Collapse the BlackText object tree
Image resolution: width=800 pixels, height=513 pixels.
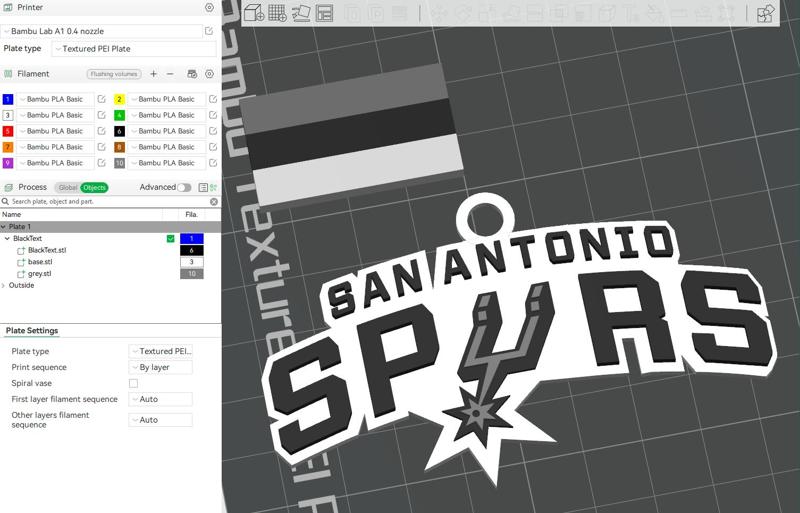(x=7, y=238)
